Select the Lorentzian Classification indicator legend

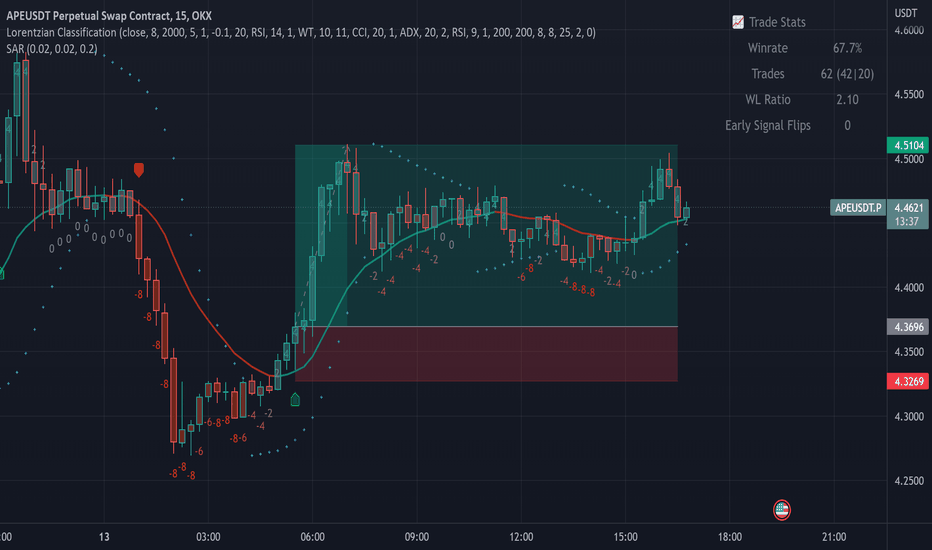click(x=301, y=32)
